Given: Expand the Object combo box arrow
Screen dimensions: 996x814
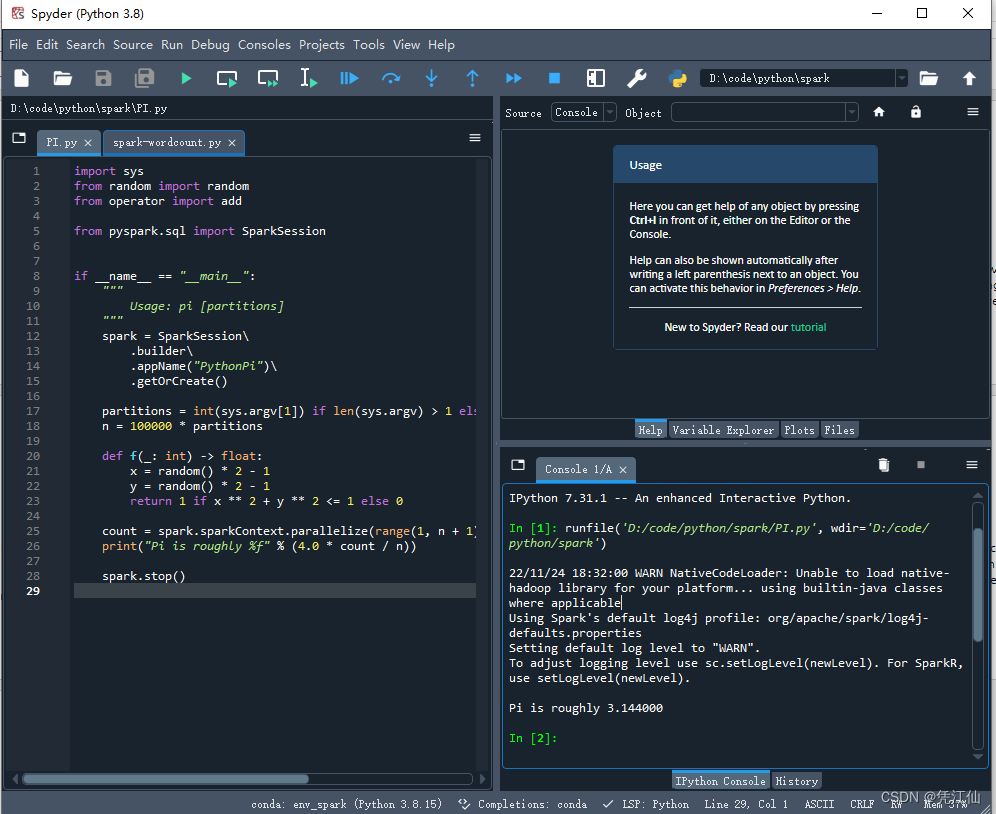Looking at the screenshot, I should pyautogui.click(x=852, y=112).
